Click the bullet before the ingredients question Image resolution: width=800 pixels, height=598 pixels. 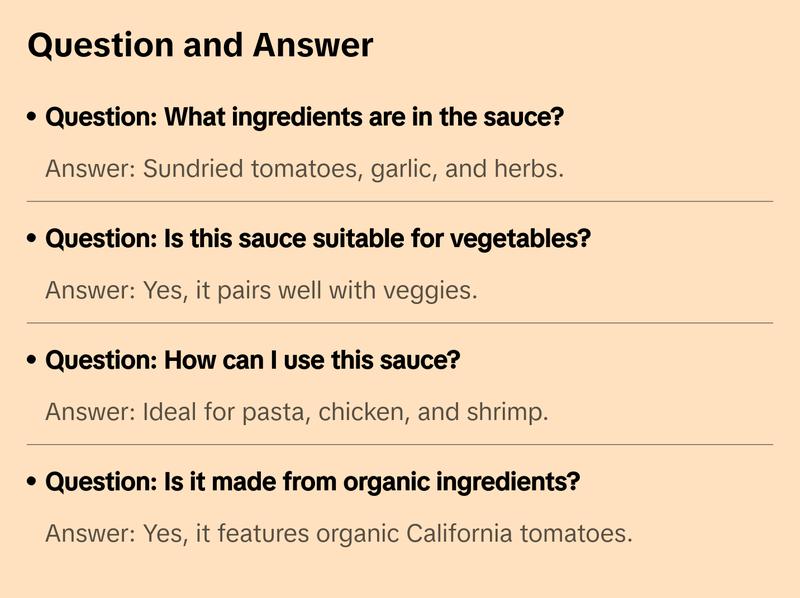[32, 118]
